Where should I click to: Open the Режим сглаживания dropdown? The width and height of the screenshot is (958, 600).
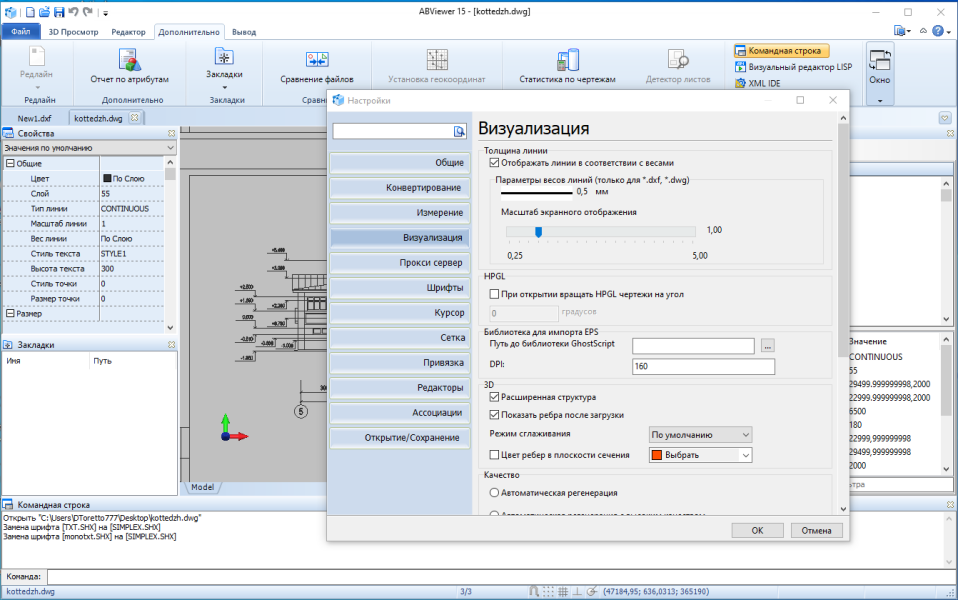coord(700,435)
